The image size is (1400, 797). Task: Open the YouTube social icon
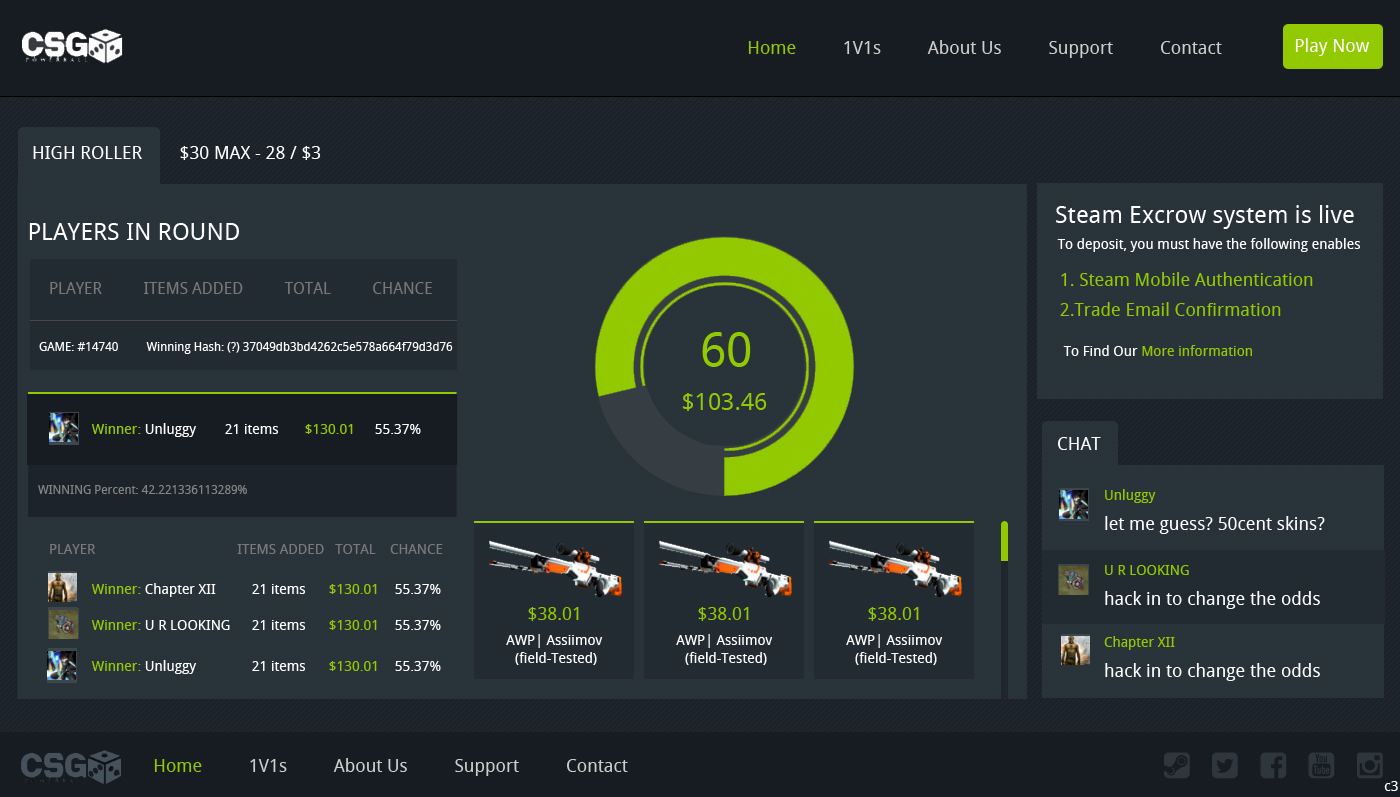point(1321,765)
